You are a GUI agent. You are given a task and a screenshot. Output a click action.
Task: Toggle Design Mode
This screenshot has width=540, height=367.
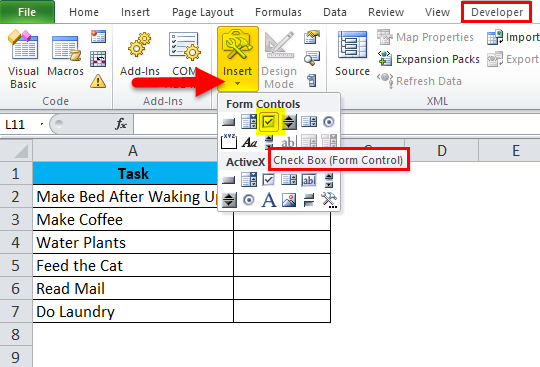pyautogui.click(x=279, y=59)
